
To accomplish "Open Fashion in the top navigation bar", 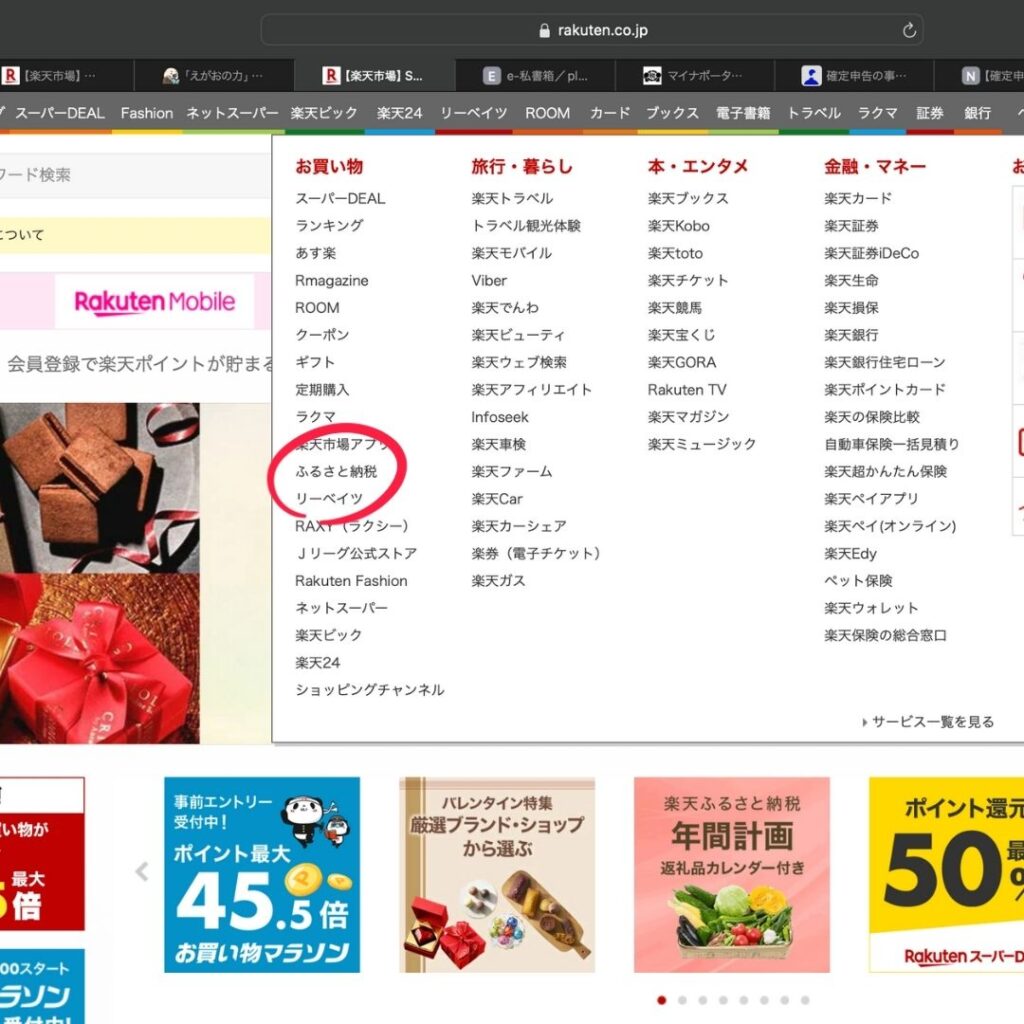I will point(146,113).
